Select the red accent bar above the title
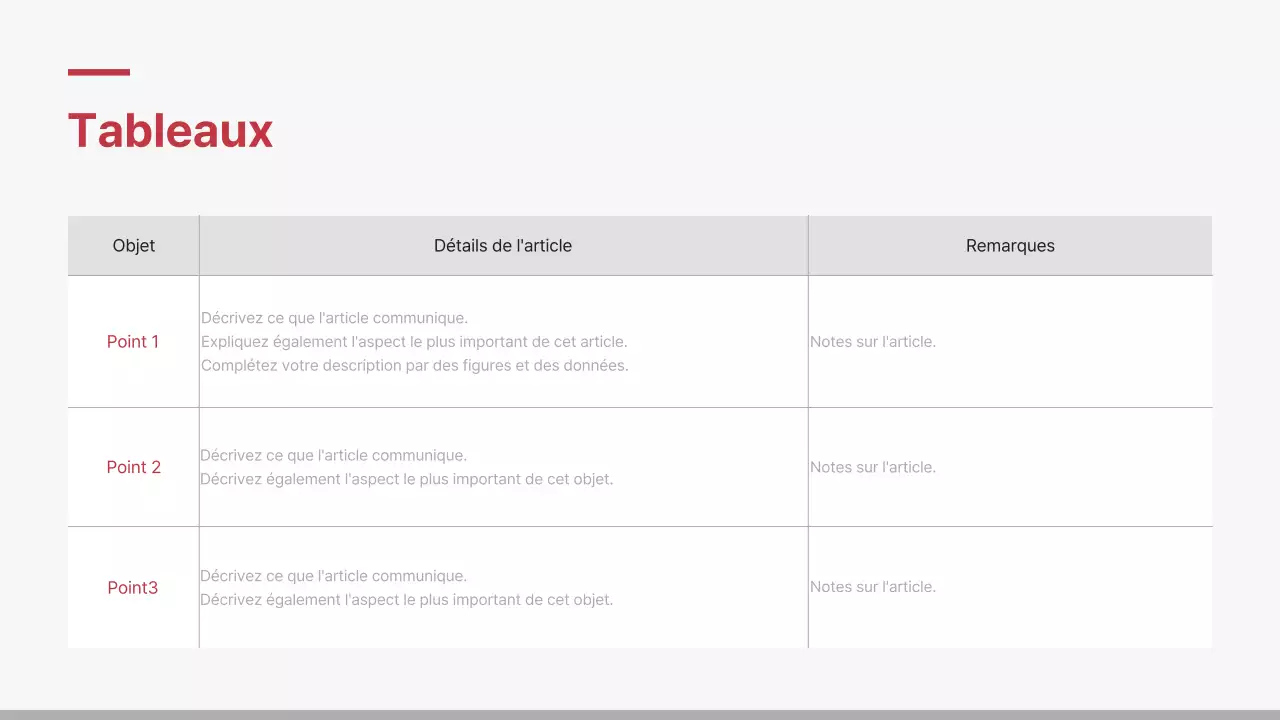This screenshot has width=1280, height=720. pyautogui.click(x=99, y=72)
